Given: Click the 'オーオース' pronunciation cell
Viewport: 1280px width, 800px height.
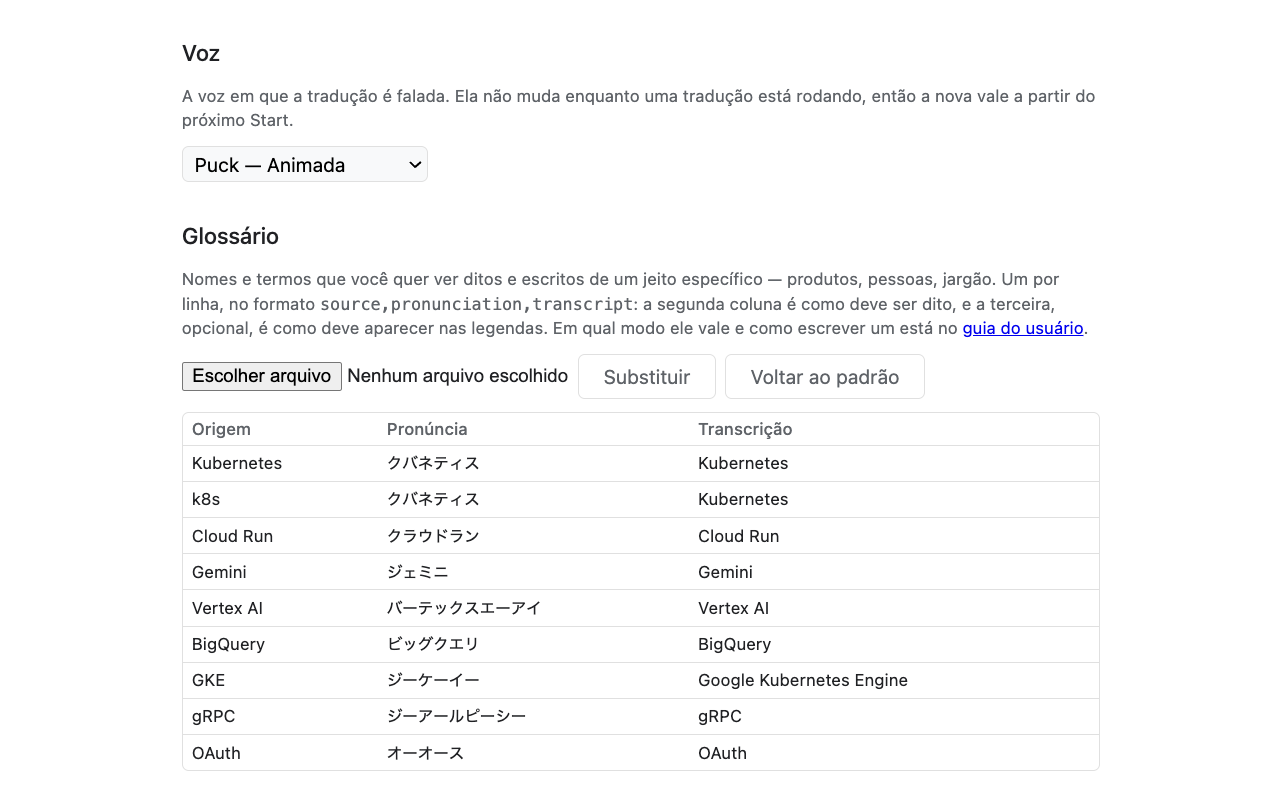Looking at the screenshot, I should click(x=425, y=753).
